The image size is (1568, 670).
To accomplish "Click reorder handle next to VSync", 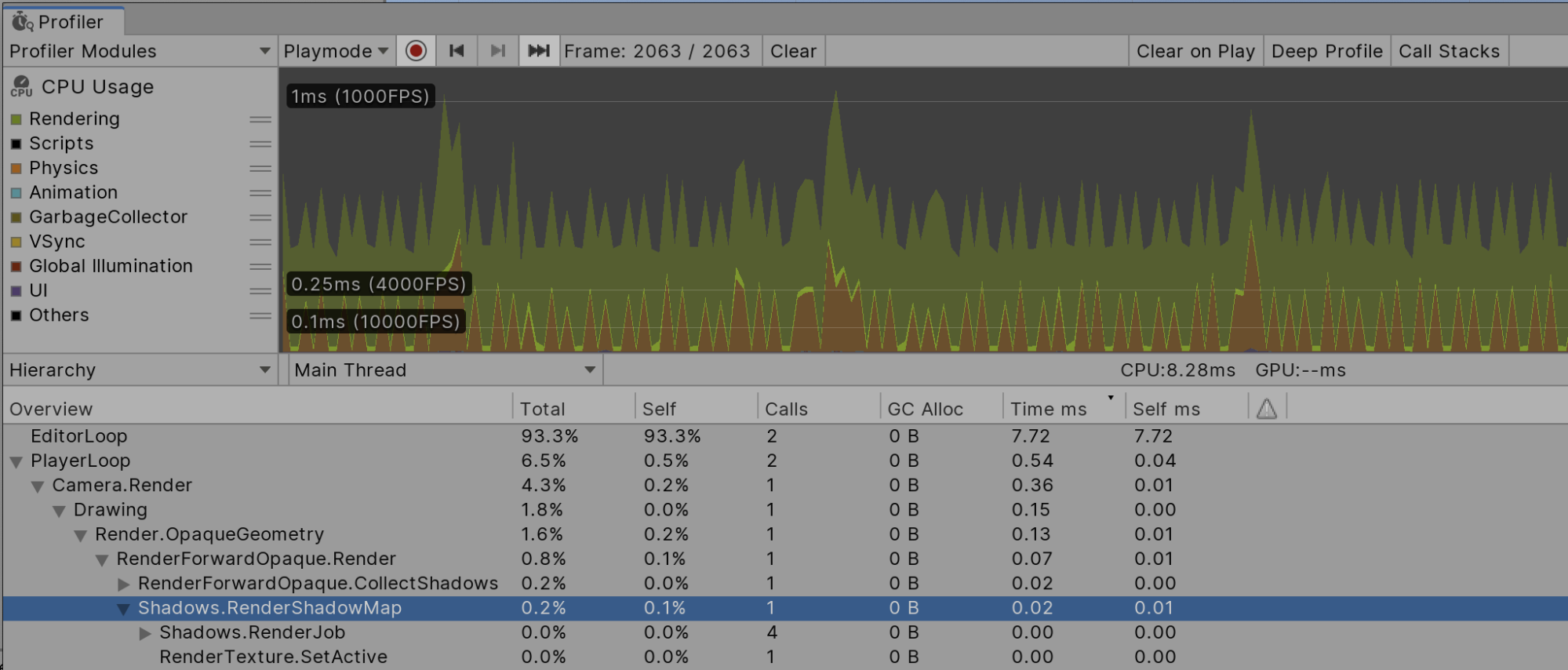I will [260, 242].
